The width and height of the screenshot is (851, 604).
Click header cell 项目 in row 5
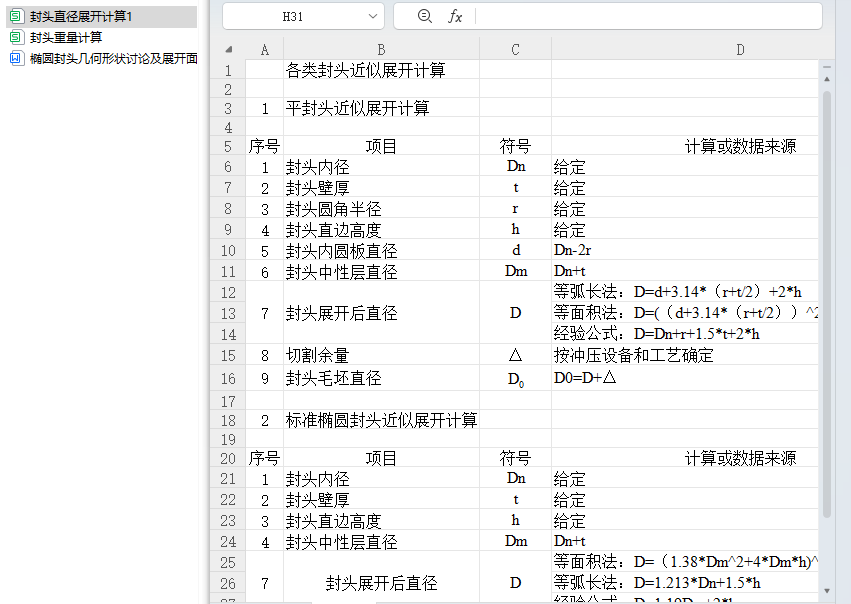pyautogui.click(x=382, y=146)
